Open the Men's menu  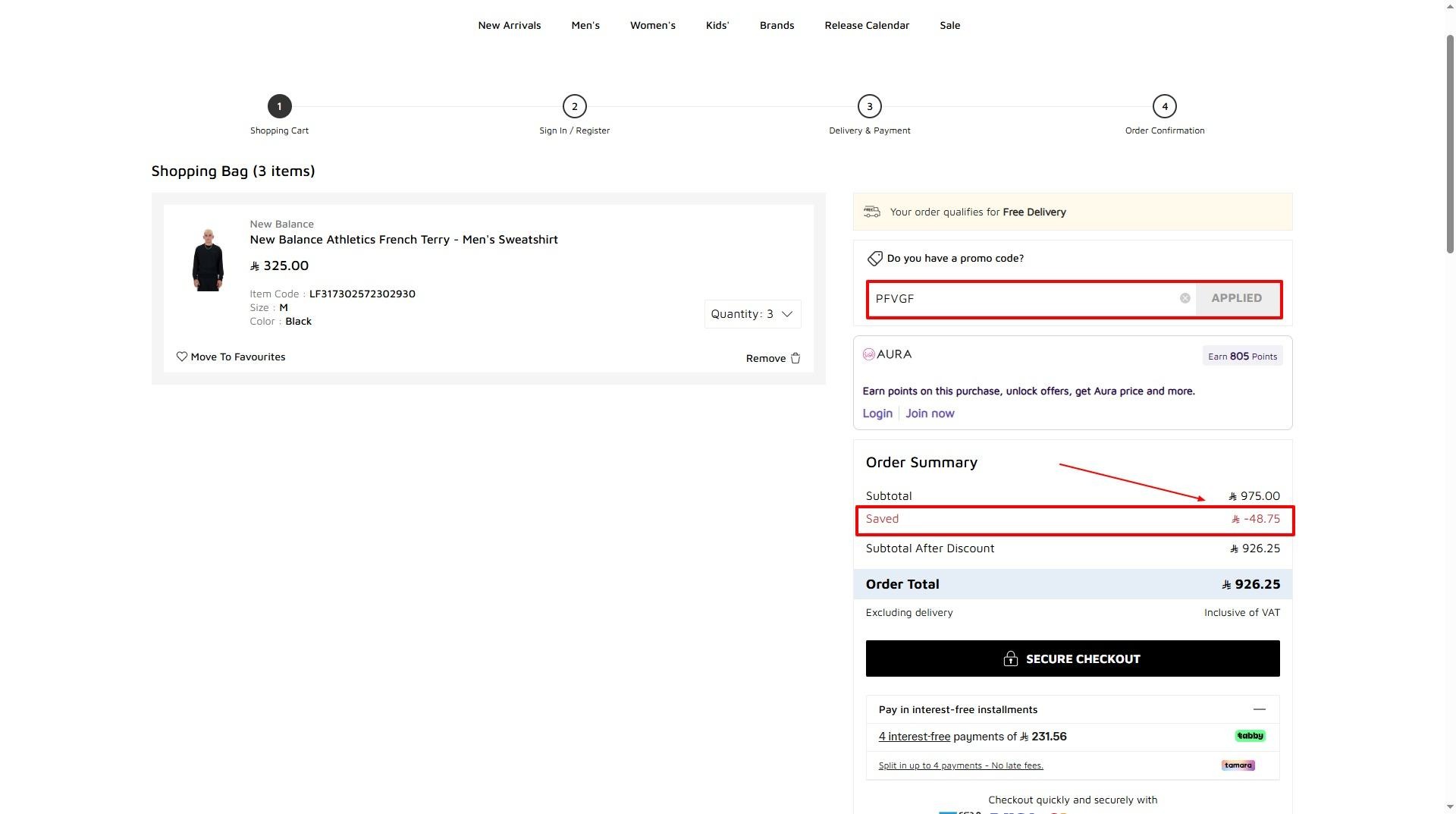[x=585, y=25]
